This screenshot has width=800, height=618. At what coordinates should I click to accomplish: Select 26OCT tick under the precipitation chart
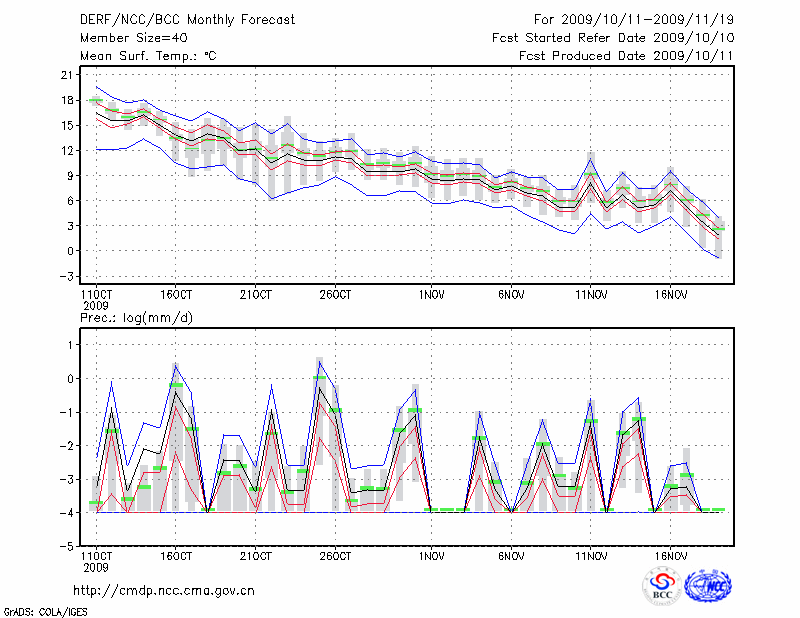pos(336,555)
